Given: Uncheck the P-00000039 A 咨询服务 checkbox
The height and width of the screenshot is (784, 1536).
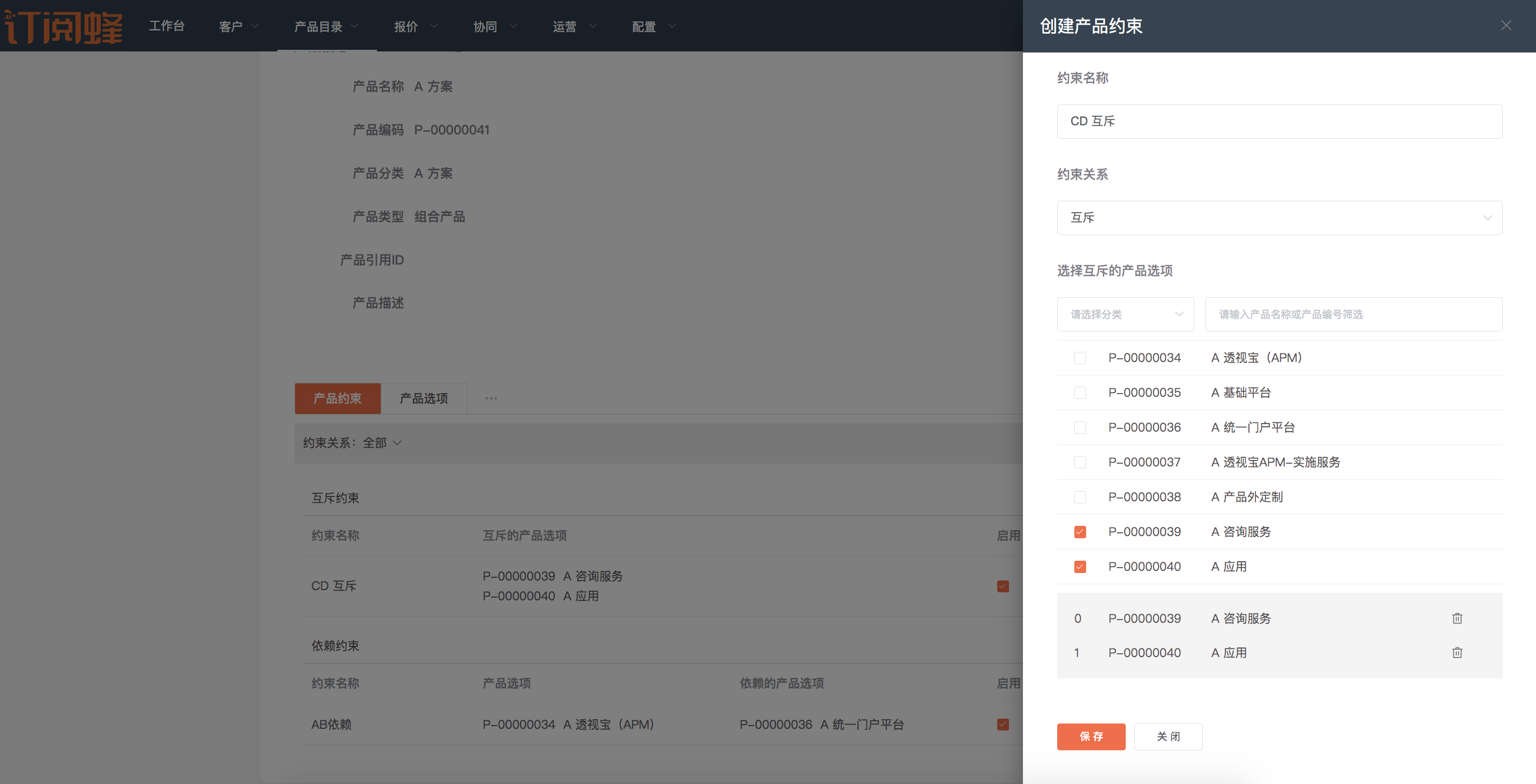Looking at the screenshot, I should (1080, 532).
